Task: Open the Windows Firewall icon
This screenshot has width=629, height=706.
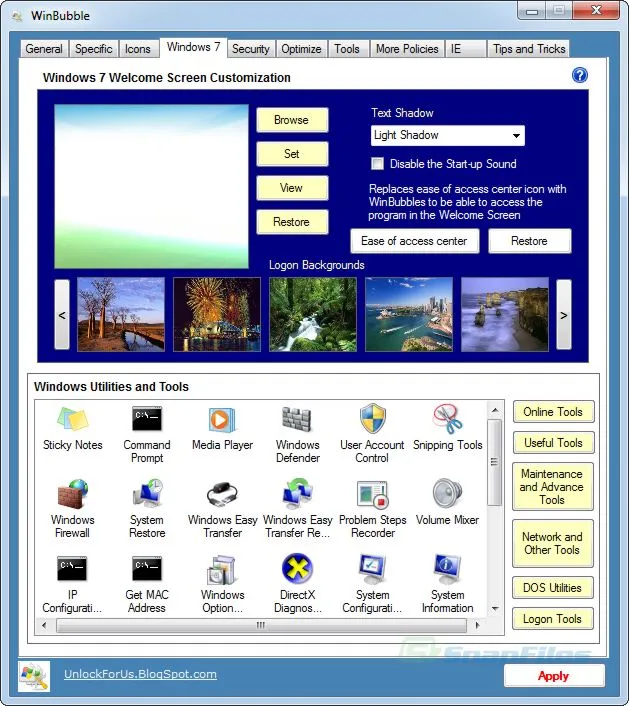Action: point(72,494)
